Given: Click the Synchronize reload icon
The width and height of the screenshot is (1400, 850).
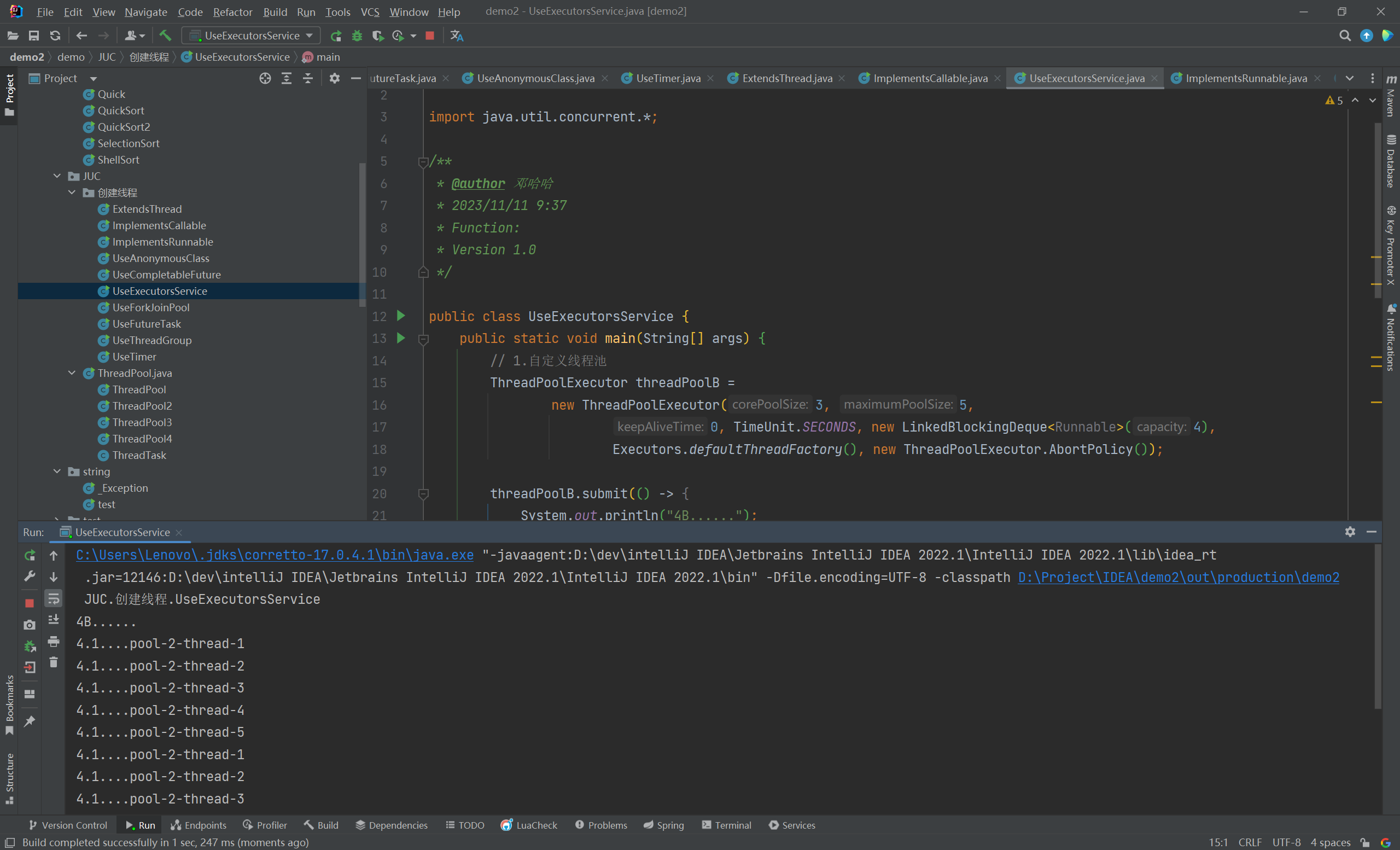Looking at the screenshot, I should 55,36.
